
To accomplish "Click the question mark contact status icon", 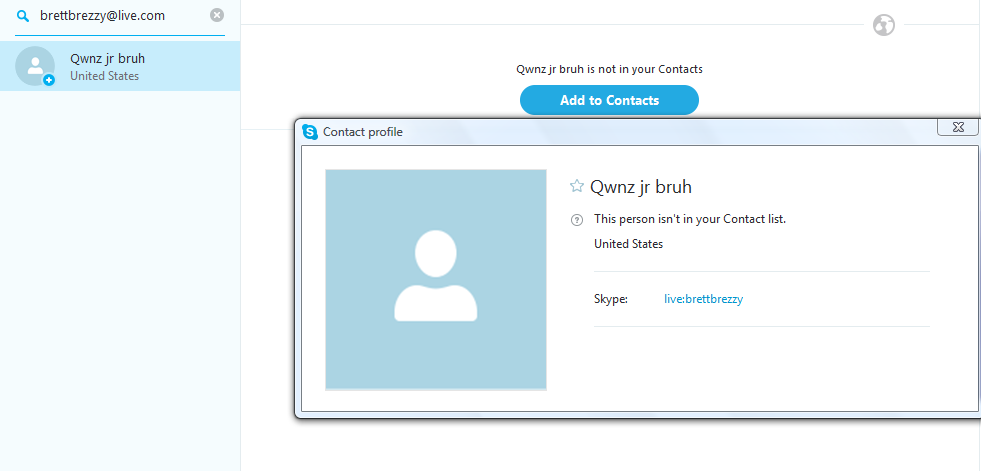I will 577,220.
